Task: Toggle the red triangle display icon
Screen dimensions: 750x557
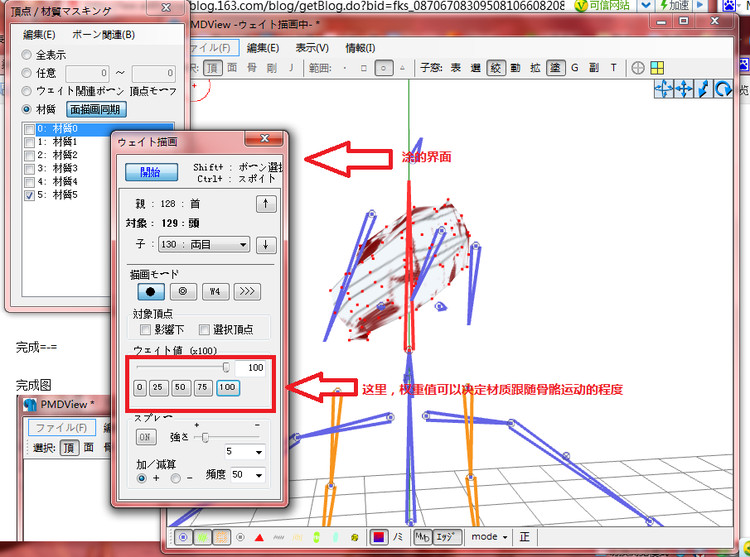Action: [x=259, y=538]
